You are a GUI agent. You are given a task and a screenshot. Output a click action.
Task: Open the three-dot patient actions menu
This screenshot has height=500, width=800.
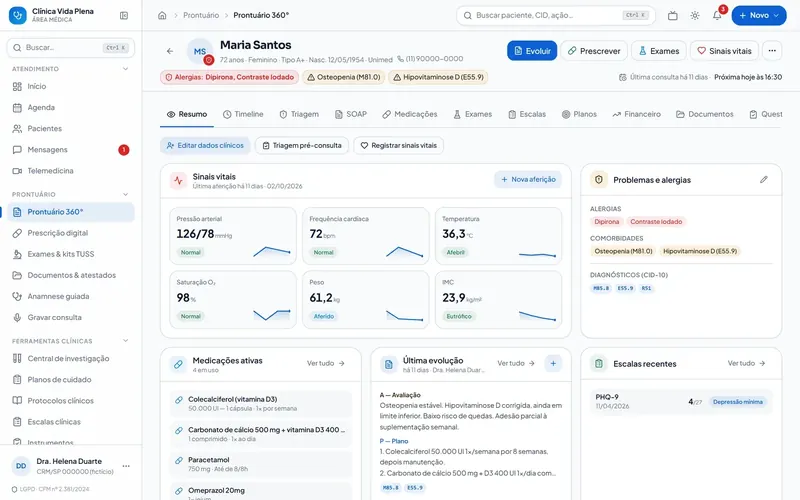[772, 51]
